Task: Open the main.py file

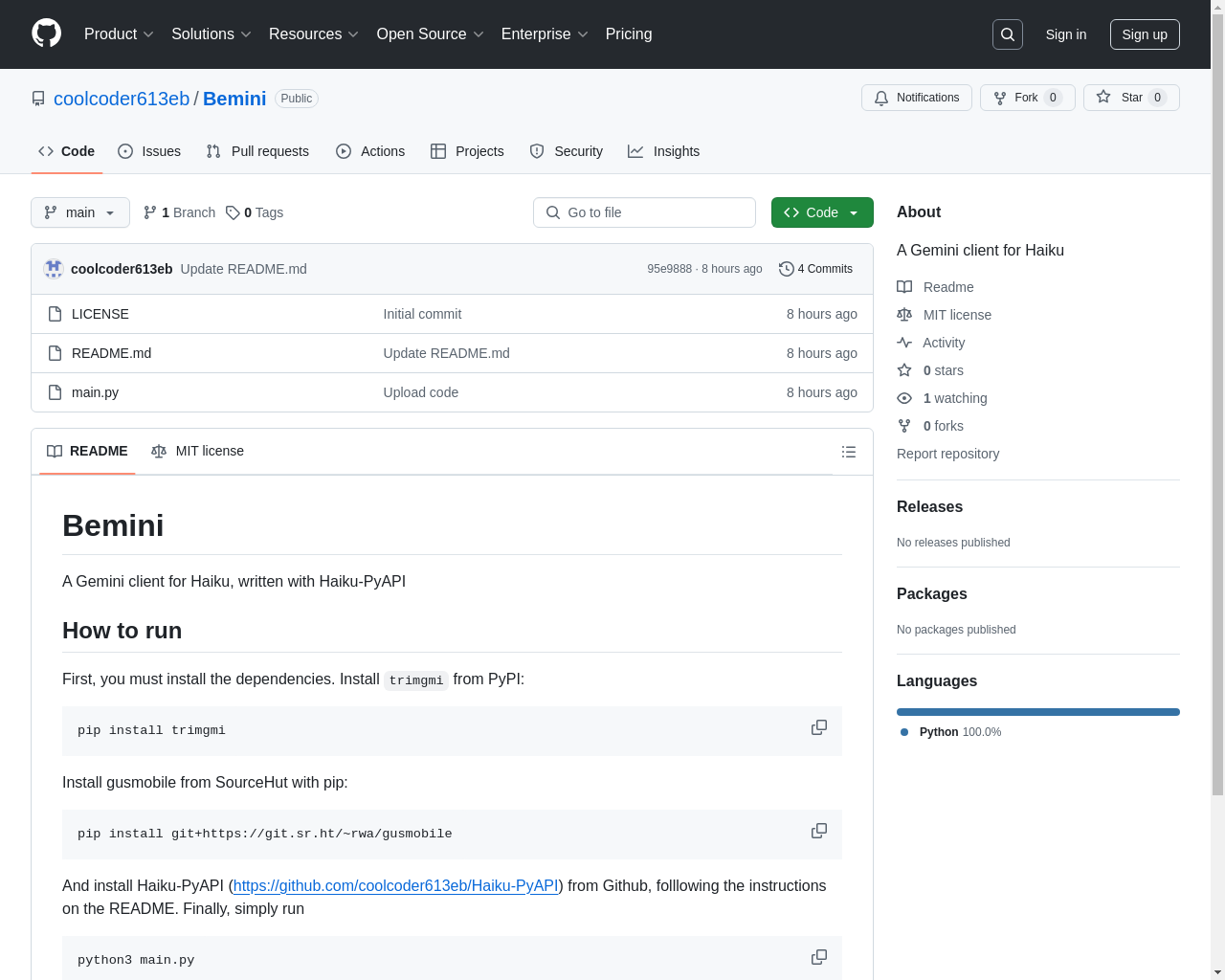Action: pos(95,392)
